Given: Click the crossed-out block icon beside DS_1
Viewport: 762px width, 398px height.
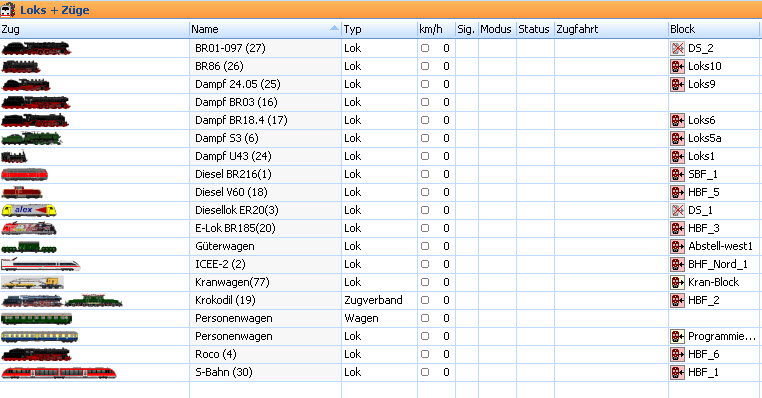Looking at the screenshot, I should pos(677,210).
